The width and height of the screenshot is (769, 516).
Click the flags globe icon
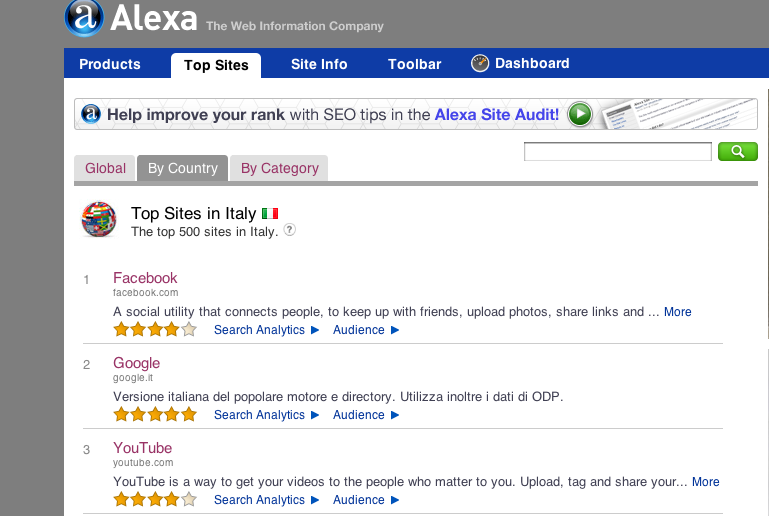pyautogui.click(x=99, y=219)
